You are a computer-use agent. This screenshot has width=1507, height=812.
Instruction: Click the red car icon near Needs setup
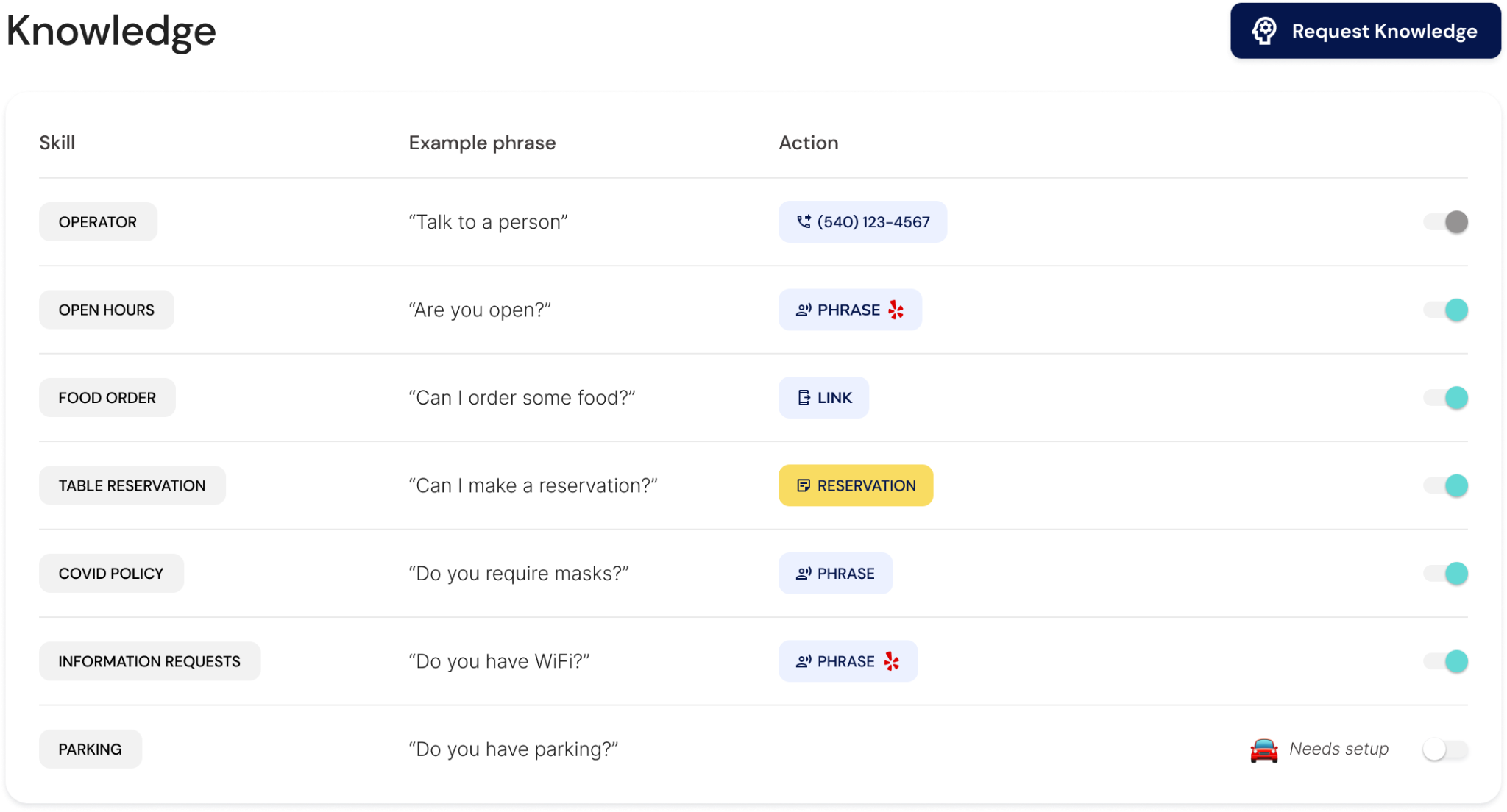[1263, 749]
